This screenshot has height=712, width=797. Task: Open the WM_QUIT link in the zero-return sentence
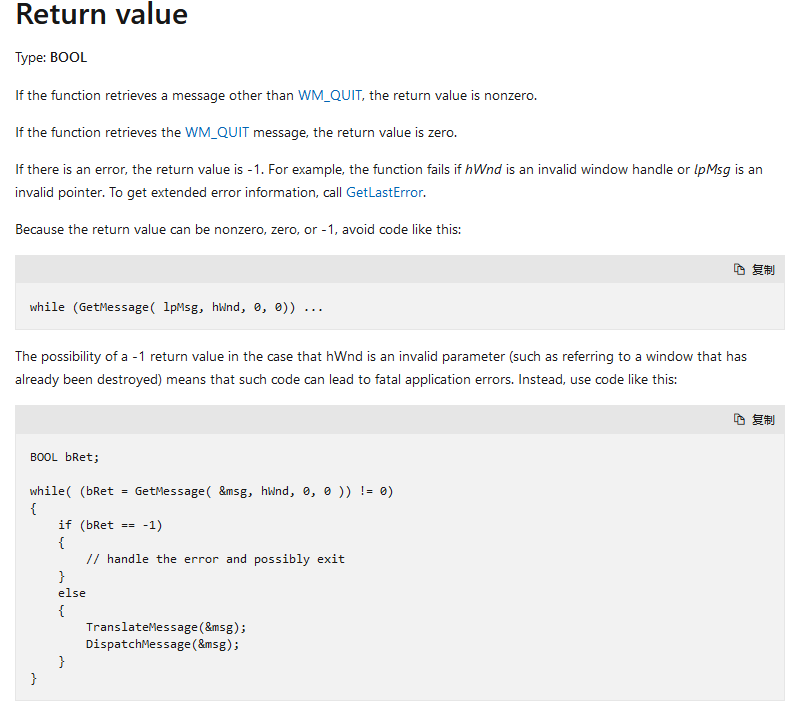coord(217,133)
